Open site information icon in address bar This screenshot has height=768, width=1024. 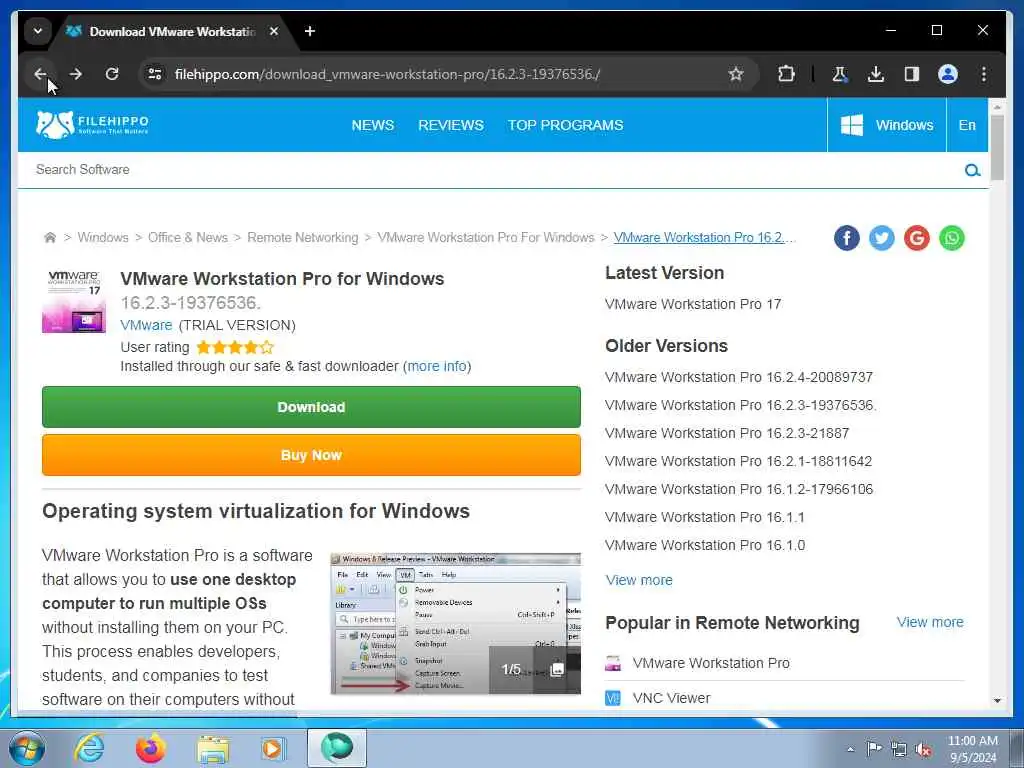click(x=155, y=74)
